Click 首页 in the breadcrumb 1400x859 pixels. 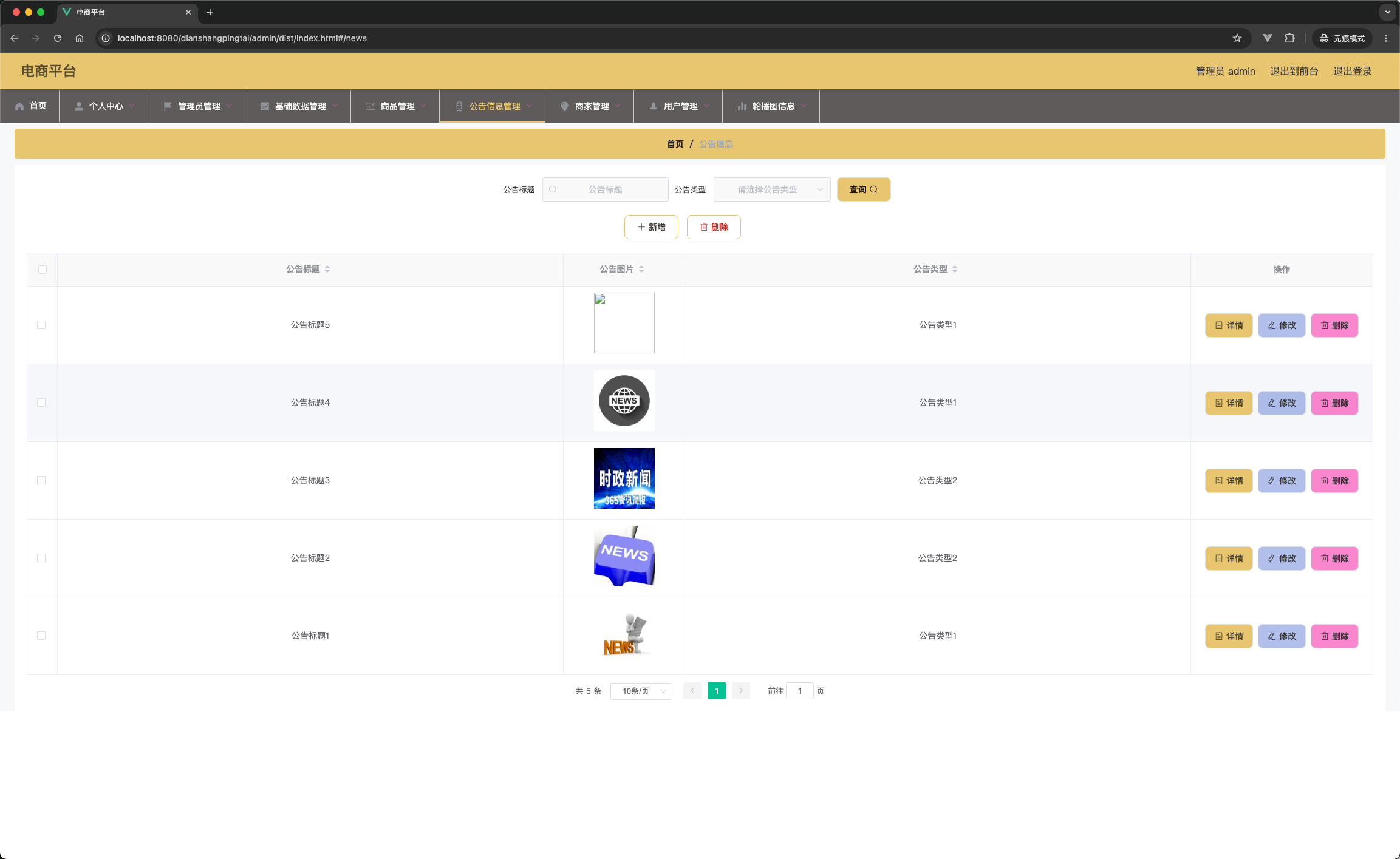(675, 144)
